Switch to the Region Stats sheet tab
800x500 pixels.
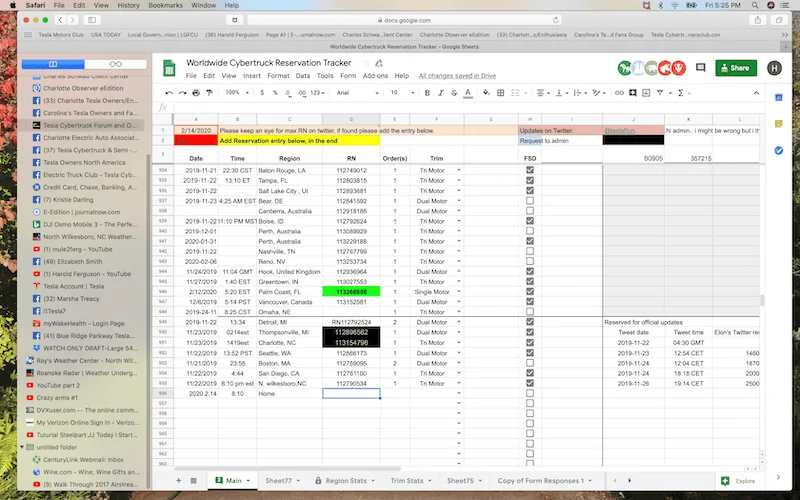pyautogui.click(x=346, y=481)
